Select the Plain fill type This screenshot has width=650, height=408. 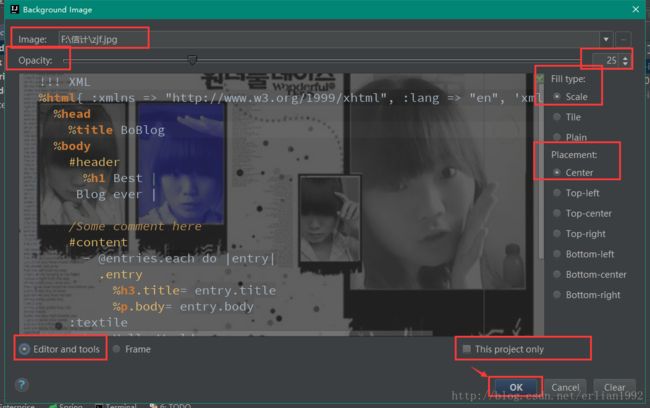570,137
